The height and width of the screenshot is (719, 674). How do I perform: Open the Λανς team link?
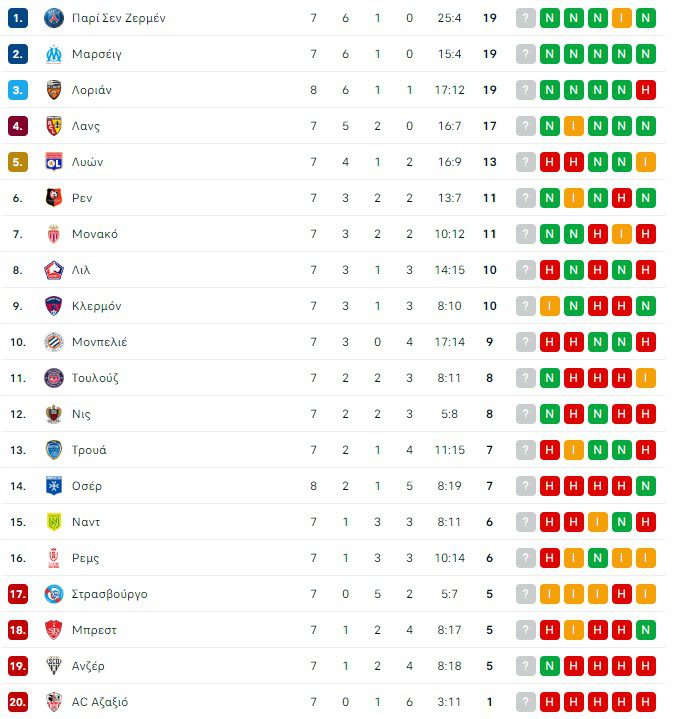pos(86,126)
